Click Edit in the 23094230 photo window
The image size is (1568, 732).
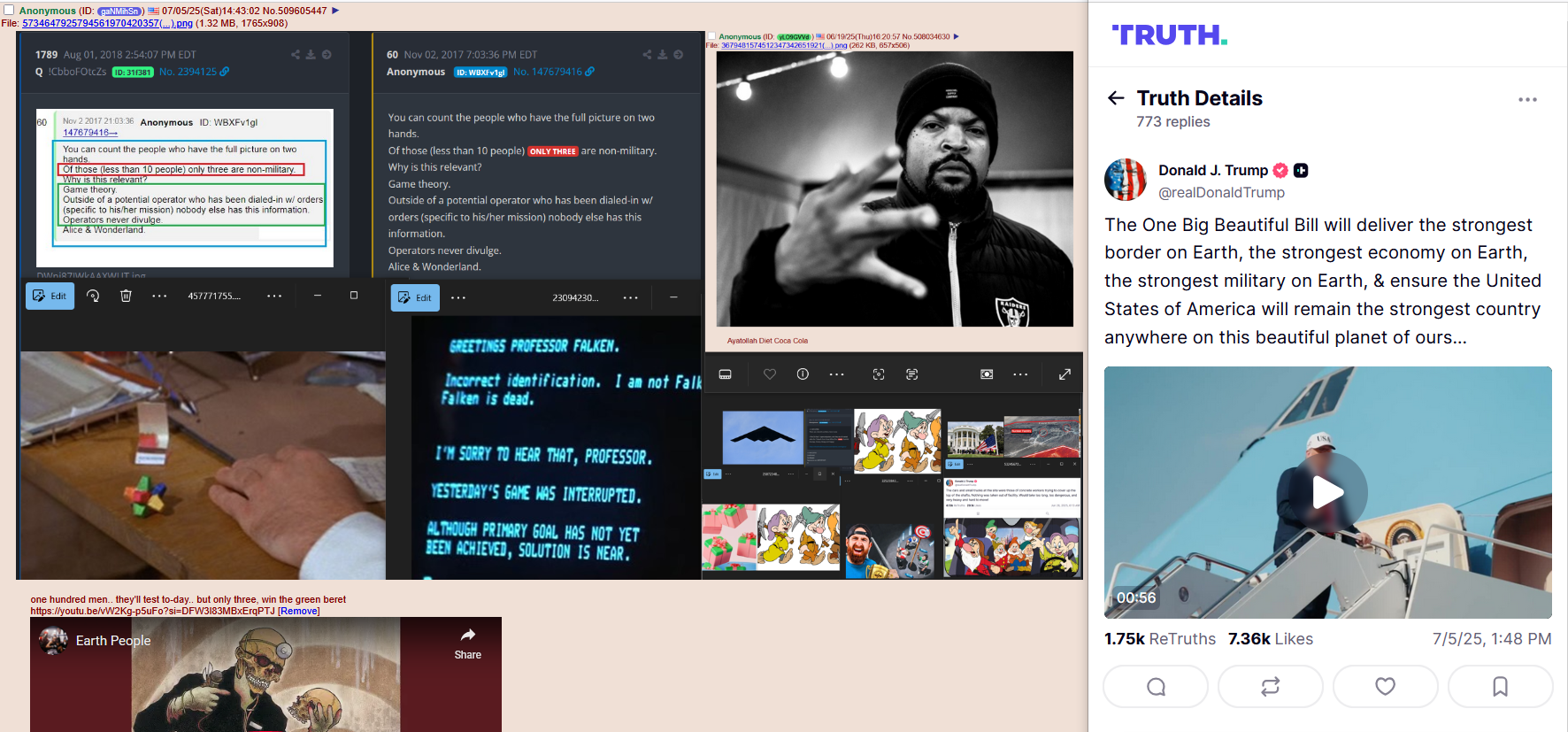(x=415, y=297)
